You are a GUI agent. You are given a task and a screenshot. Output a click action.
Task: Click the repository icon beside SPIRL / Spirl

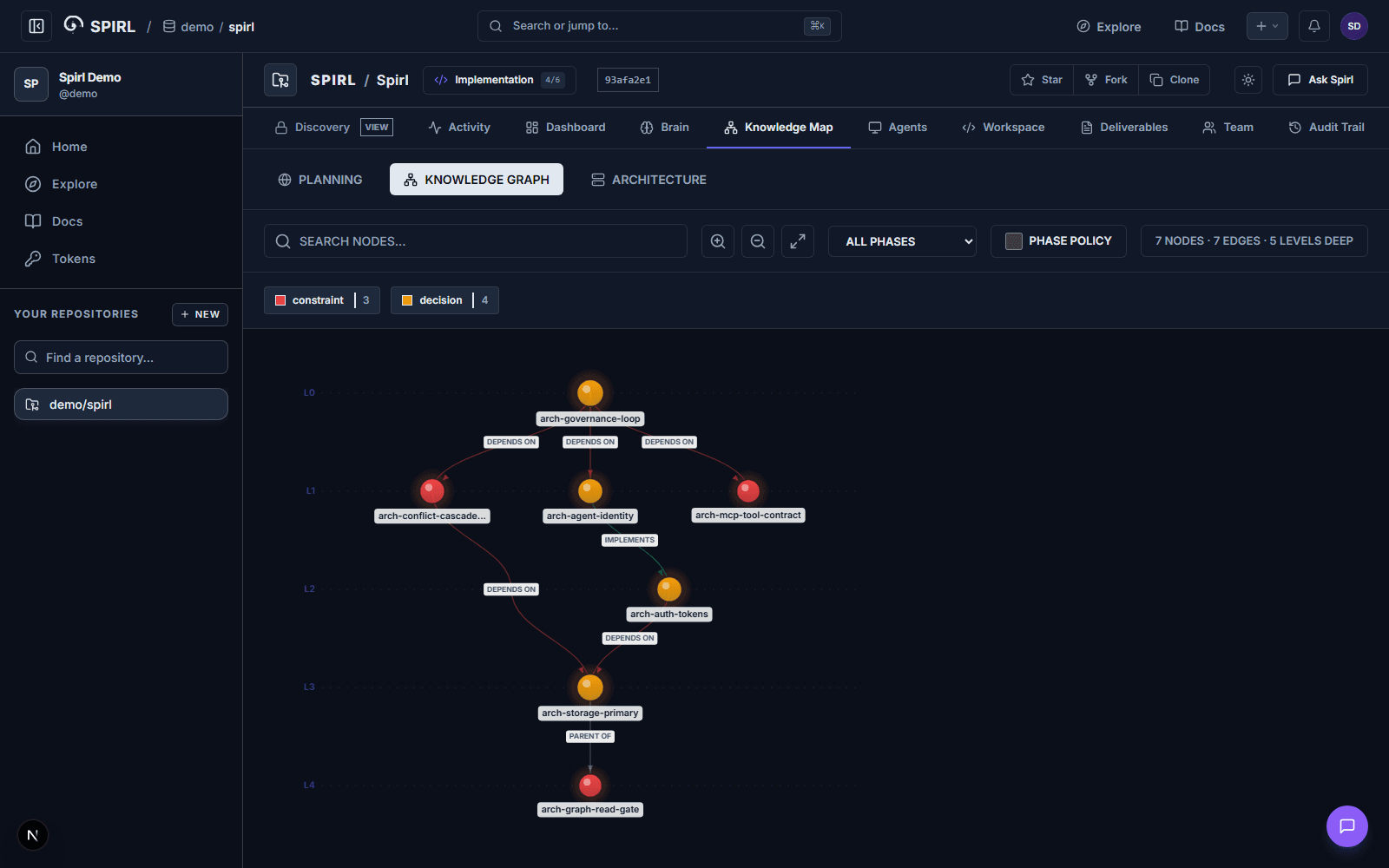click(x=280, y=80)
